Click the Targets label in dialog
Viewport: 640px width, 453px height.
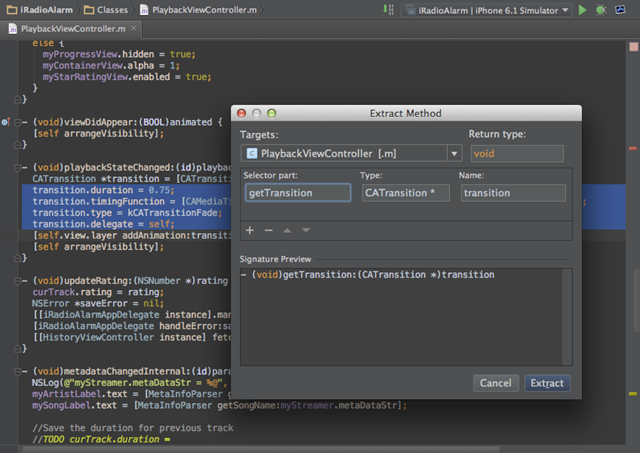click(x=259, y=135)
